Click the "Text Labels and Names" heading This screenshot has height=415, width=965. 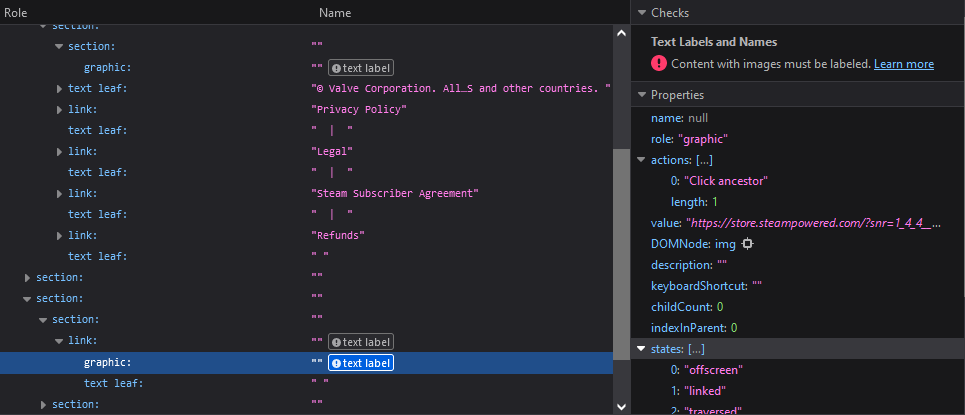[714, 42]
